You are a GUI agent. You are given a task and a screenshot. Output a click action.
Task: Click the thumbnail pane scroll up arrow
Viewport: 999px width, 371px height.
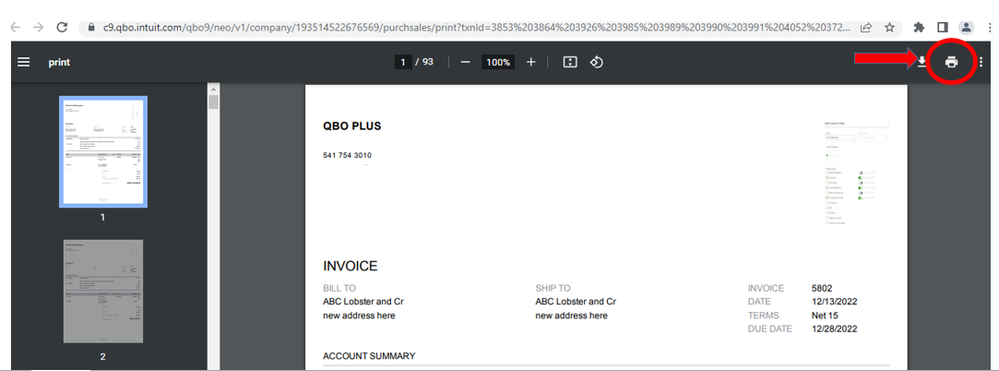click(213, 89)
